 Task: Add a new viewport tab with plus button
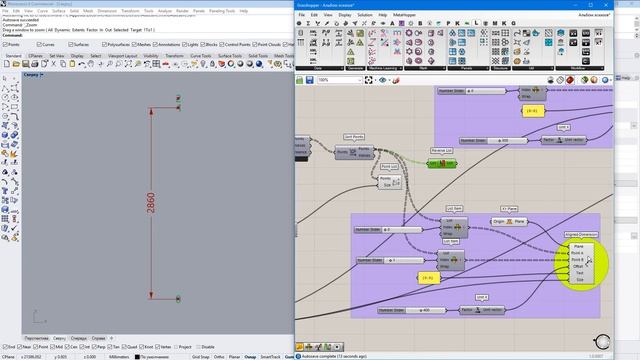[x=111, y=338]
